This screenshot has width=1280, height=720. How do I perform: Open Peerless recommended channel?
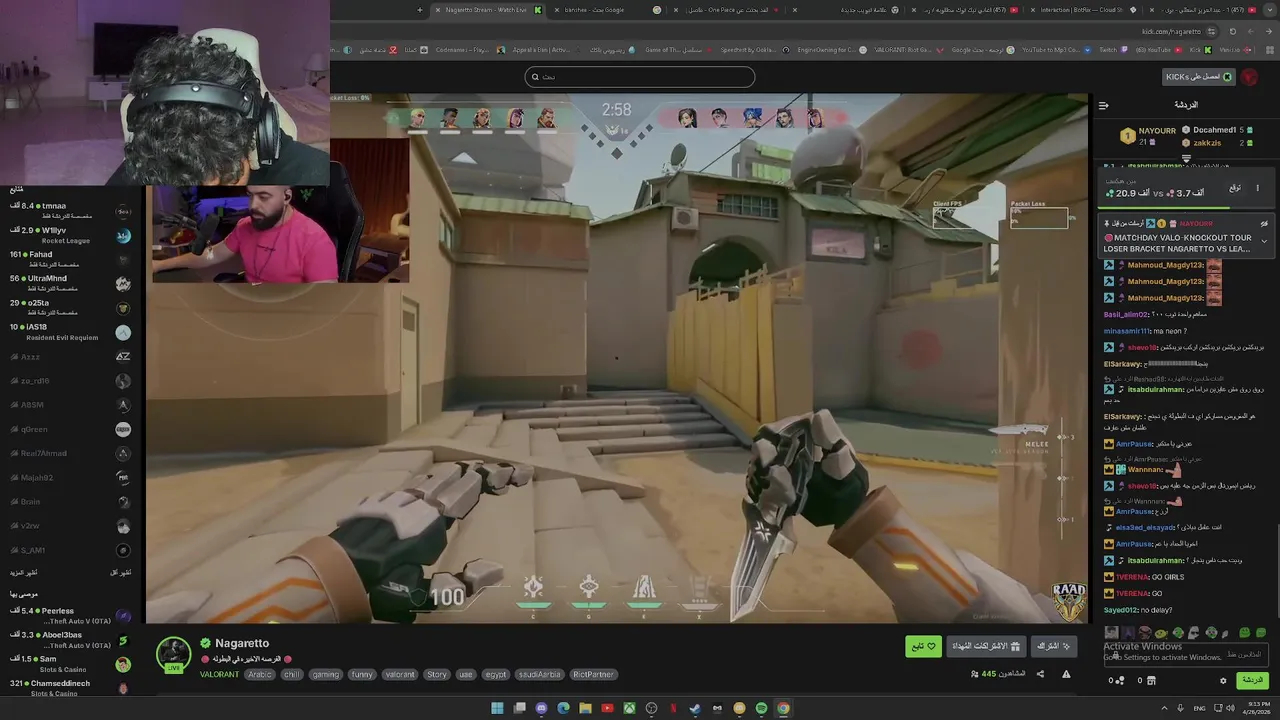click(x=72, y=615)
